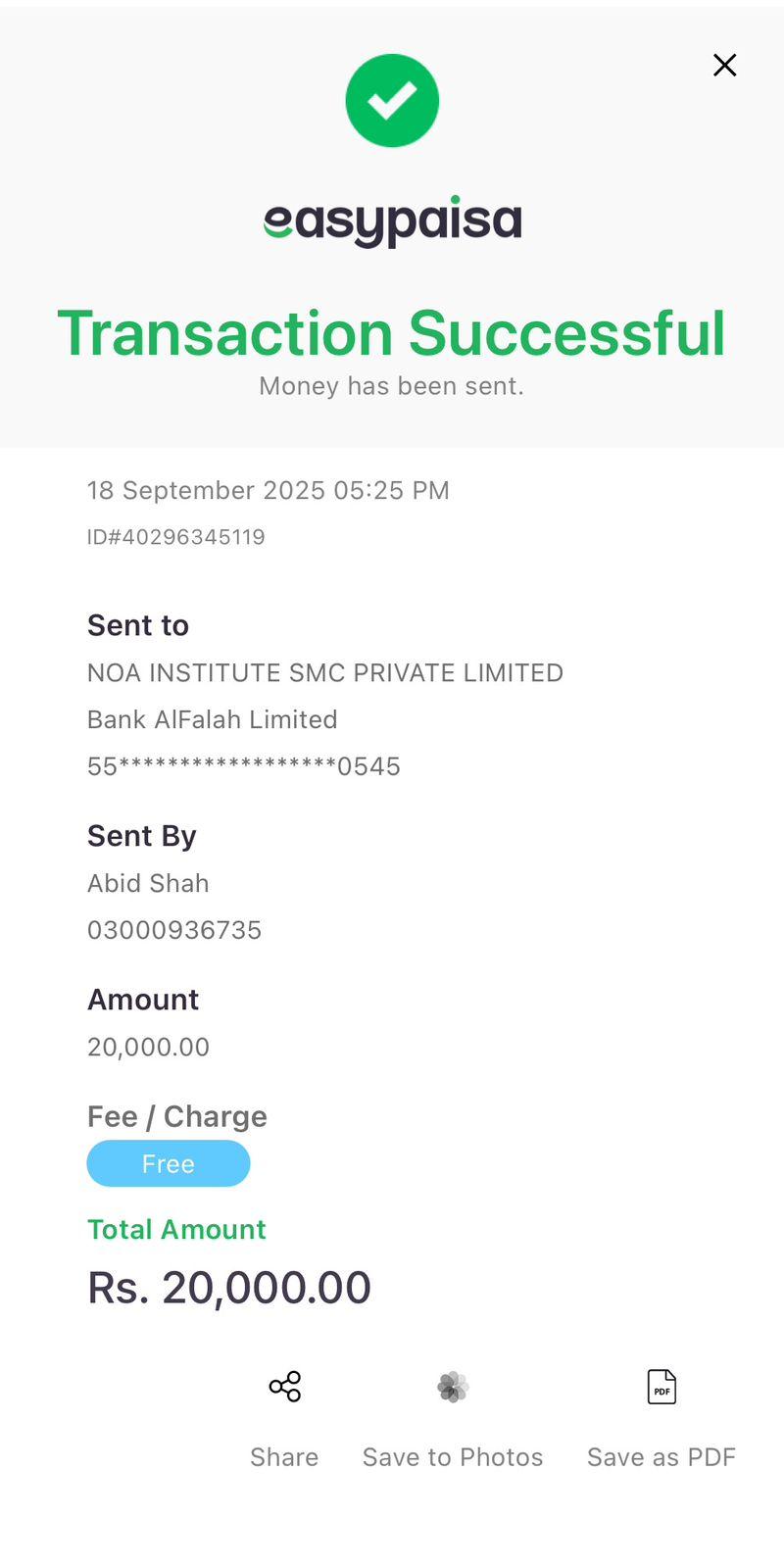Tap the easypaisa logo
This screenshot has height=1568, width=784.
pyautogui.click(x=392, y=221)
